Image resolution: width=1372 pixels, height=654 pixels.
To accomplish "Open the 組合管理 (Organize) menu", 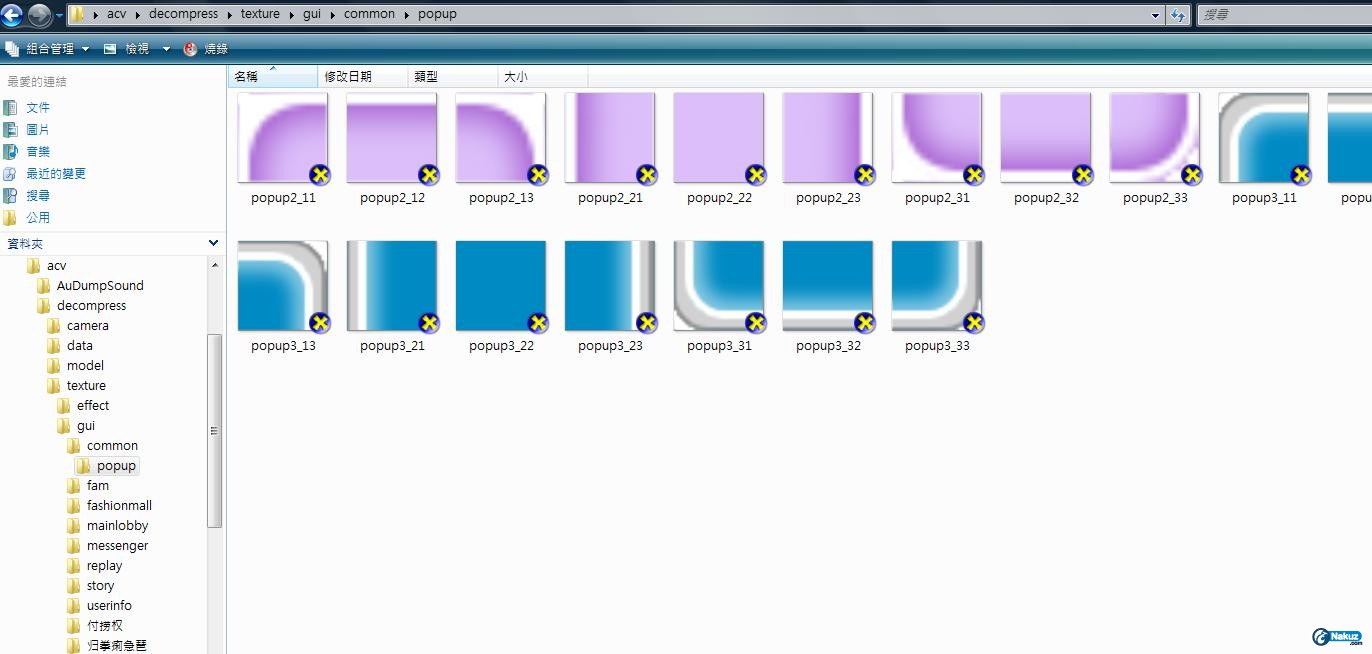I will [48, 48].
